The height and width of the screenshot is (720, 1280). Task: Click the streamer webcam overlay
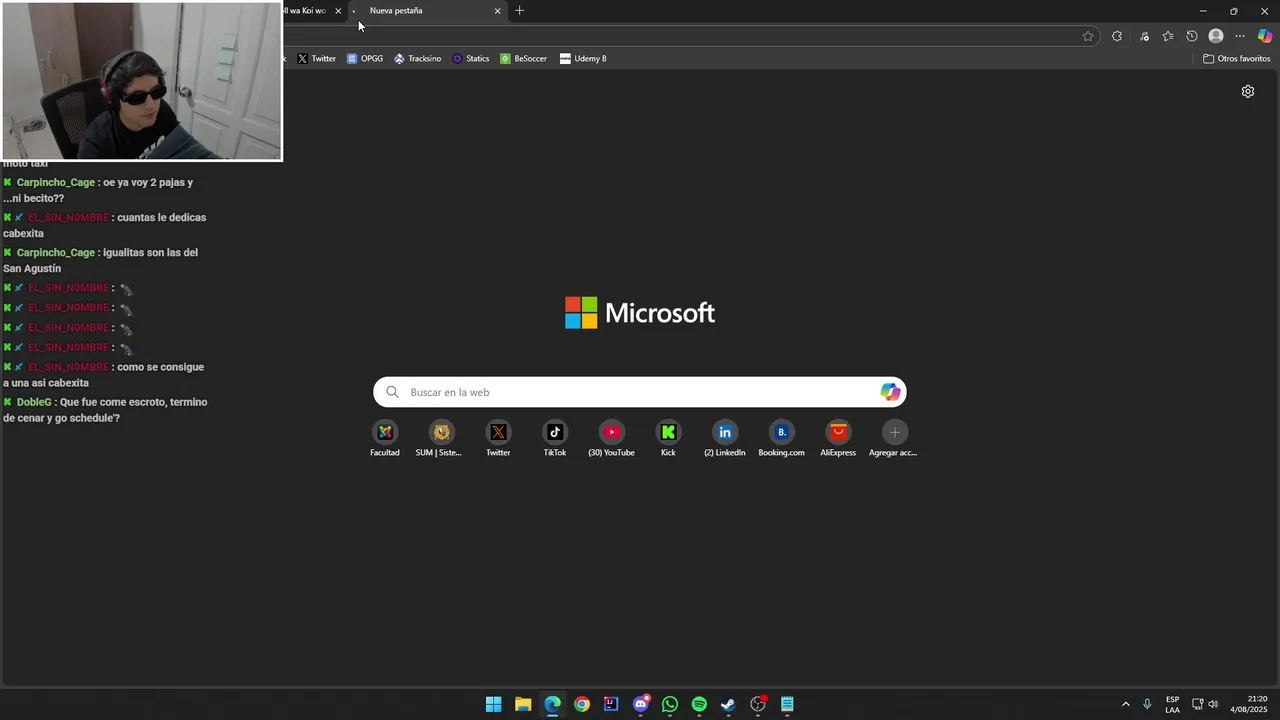click(x=141, y=80)
